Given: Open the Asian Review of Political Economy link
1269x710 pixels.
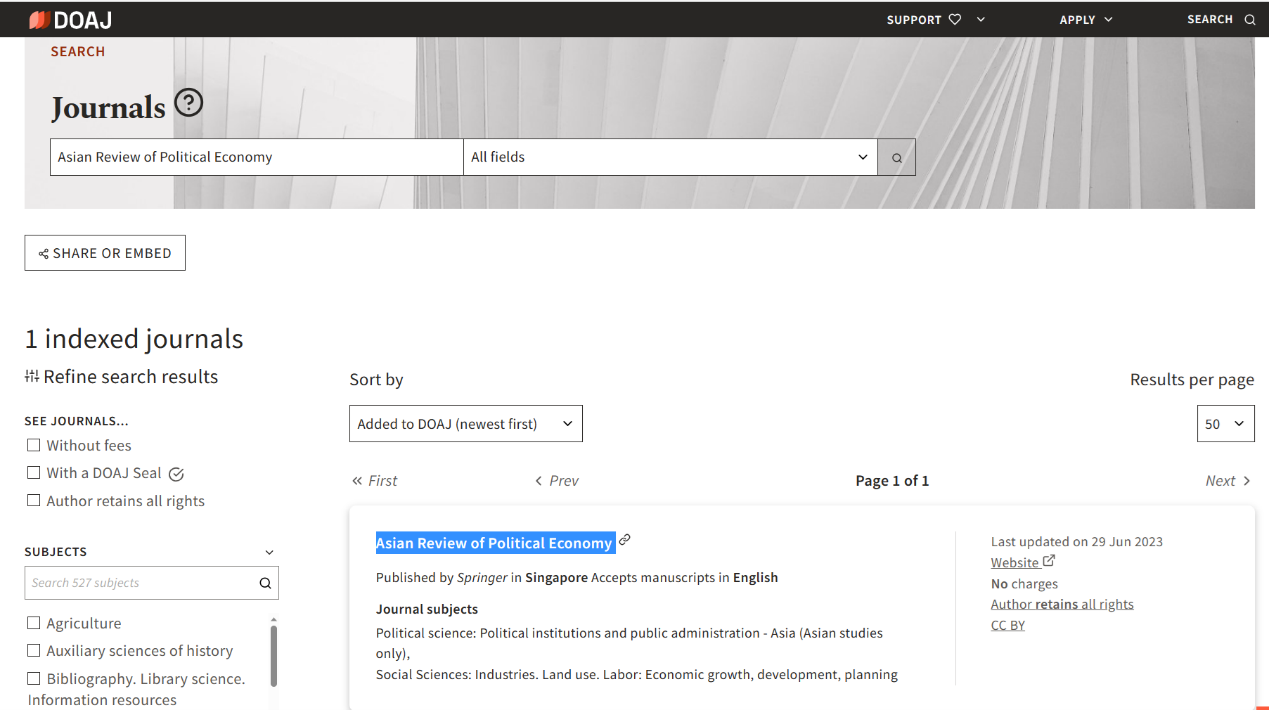Looking at the screenshot, I should pos(494,543).
